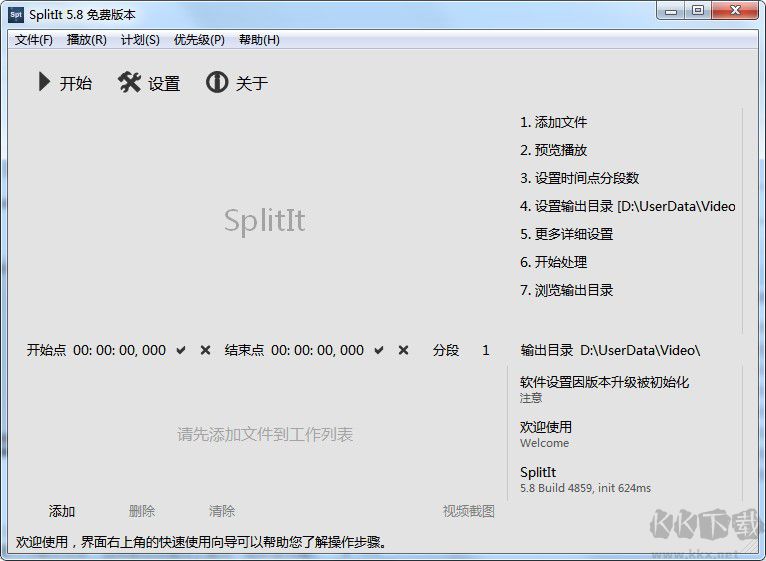This screenshot has width=766, height=561.
Task: Select guide step 2. 预览播放
Action: click(x=553, y=150)
